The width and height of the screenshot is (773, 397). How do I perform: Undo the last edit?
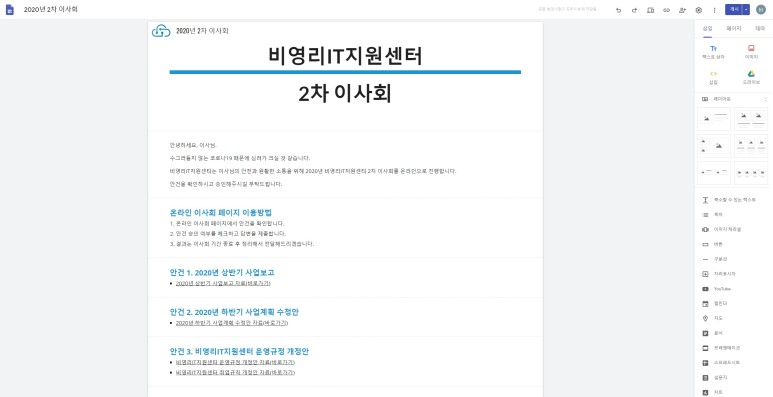click(x=618, y=10)
